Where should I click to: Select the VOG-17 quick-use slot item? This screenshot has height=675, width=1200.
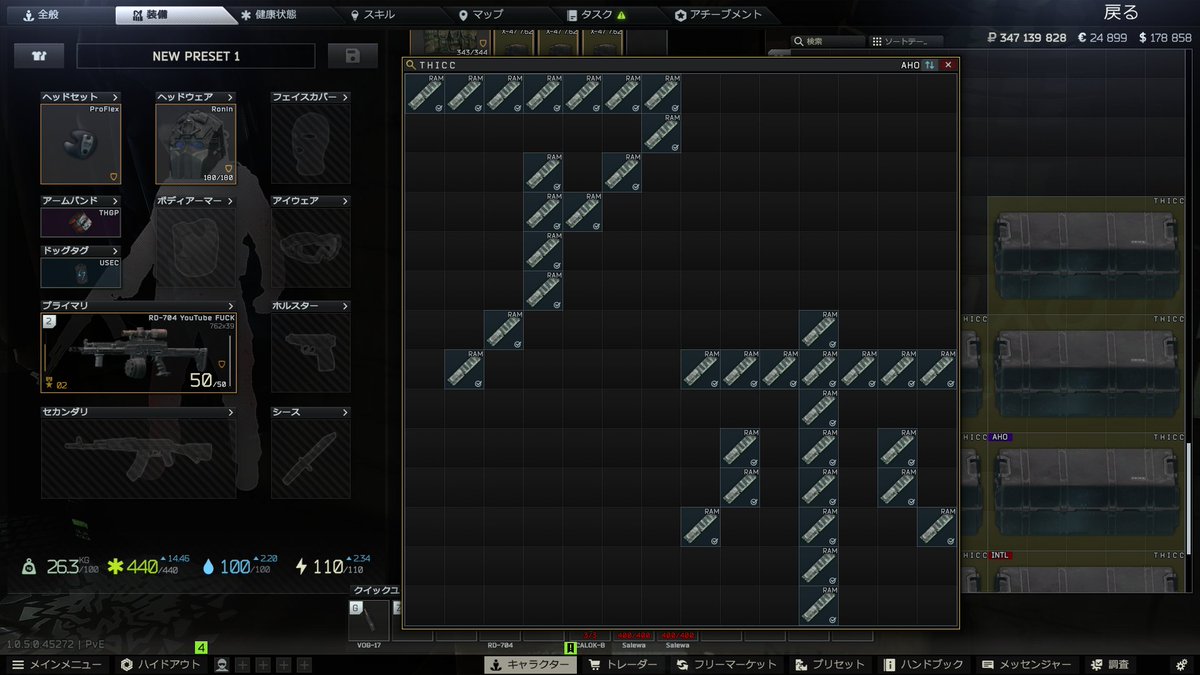click(368, 620)
